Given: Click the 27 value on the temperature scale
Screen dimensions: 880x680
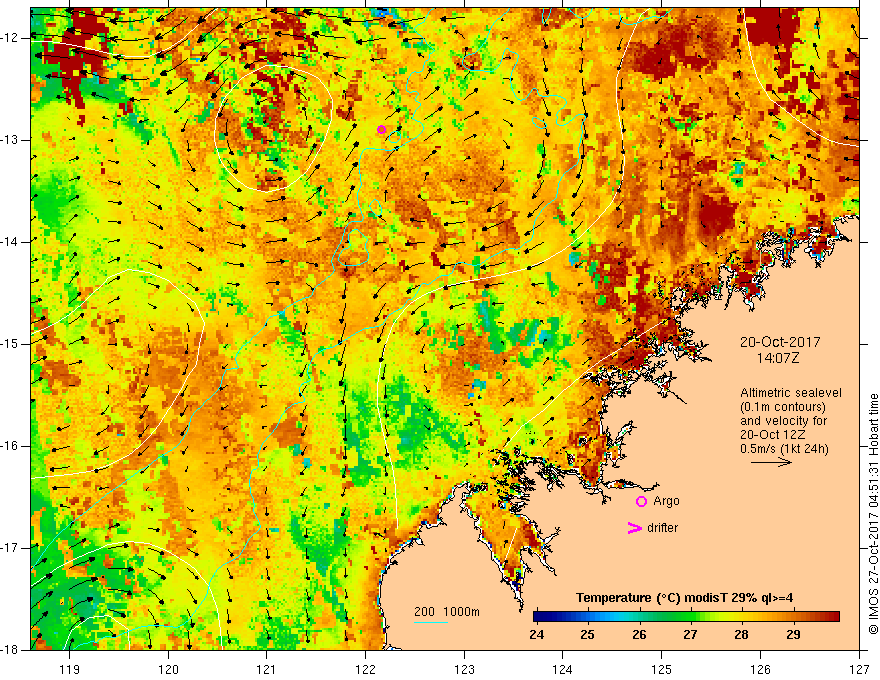Looking at the screenshot, I should click(690, 635).
